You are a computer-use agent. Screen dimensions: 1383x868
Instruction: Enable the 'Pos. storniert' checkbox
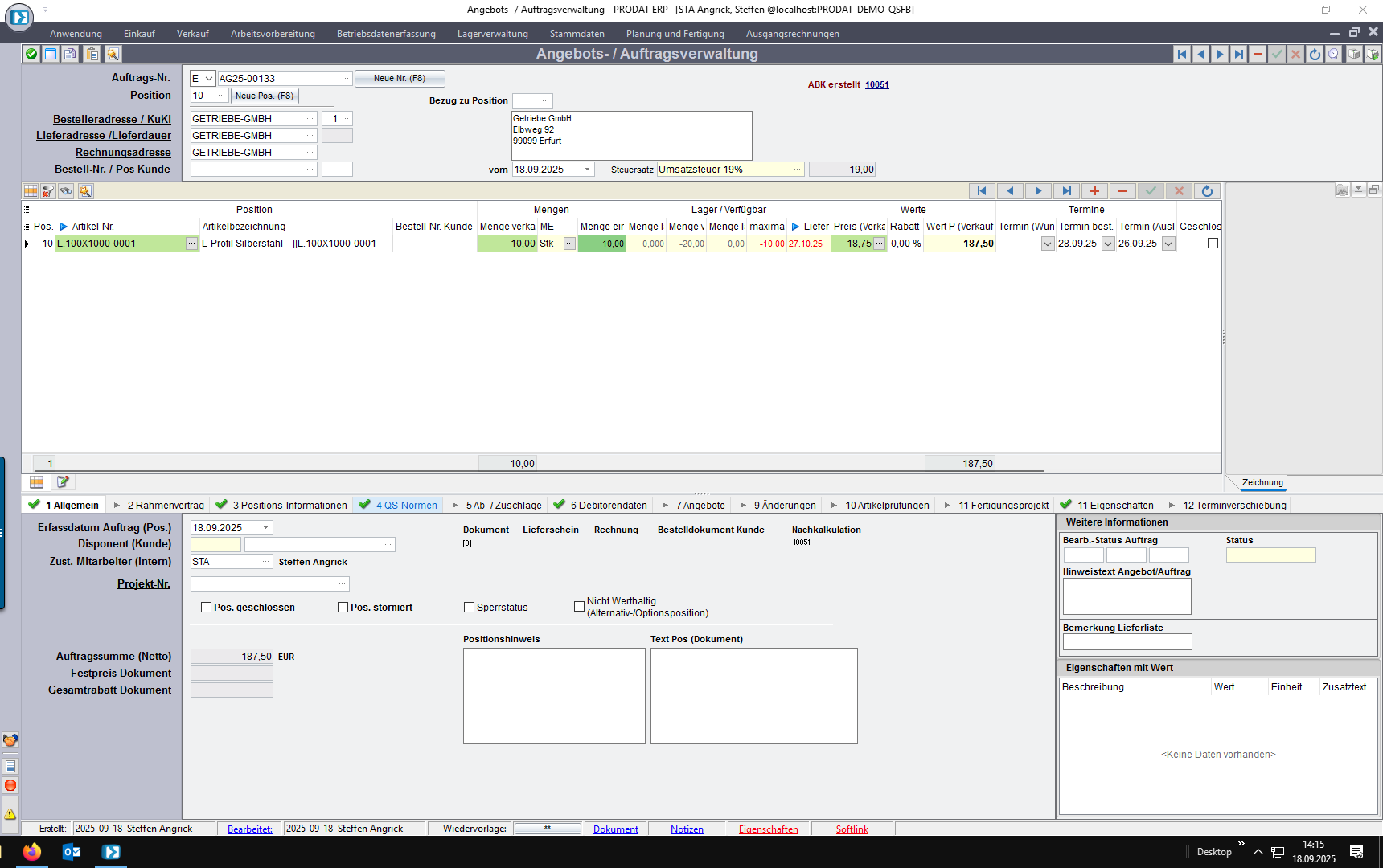tap(343, 608)
